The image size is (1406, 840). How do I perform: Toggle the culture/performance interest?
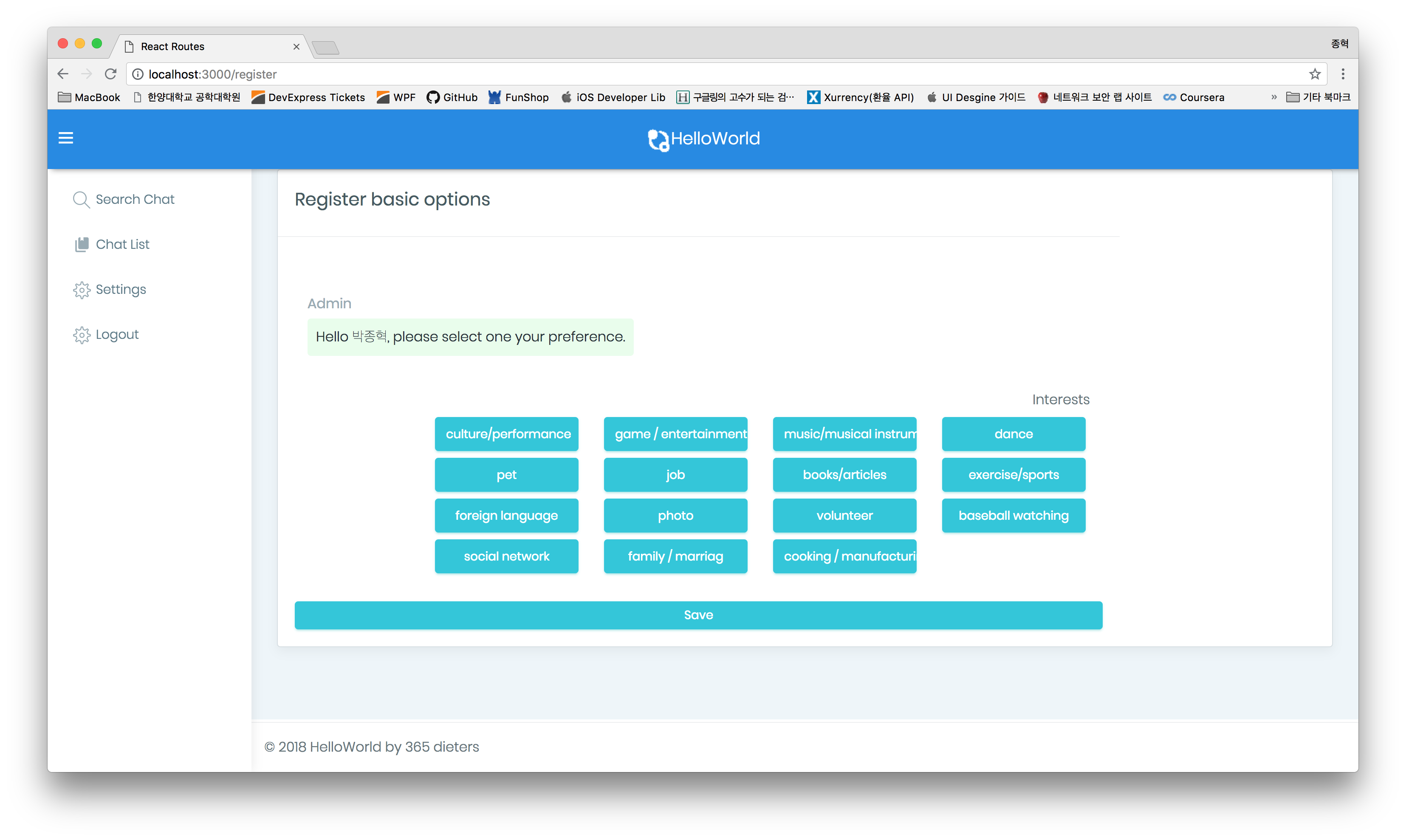(507, 434)
